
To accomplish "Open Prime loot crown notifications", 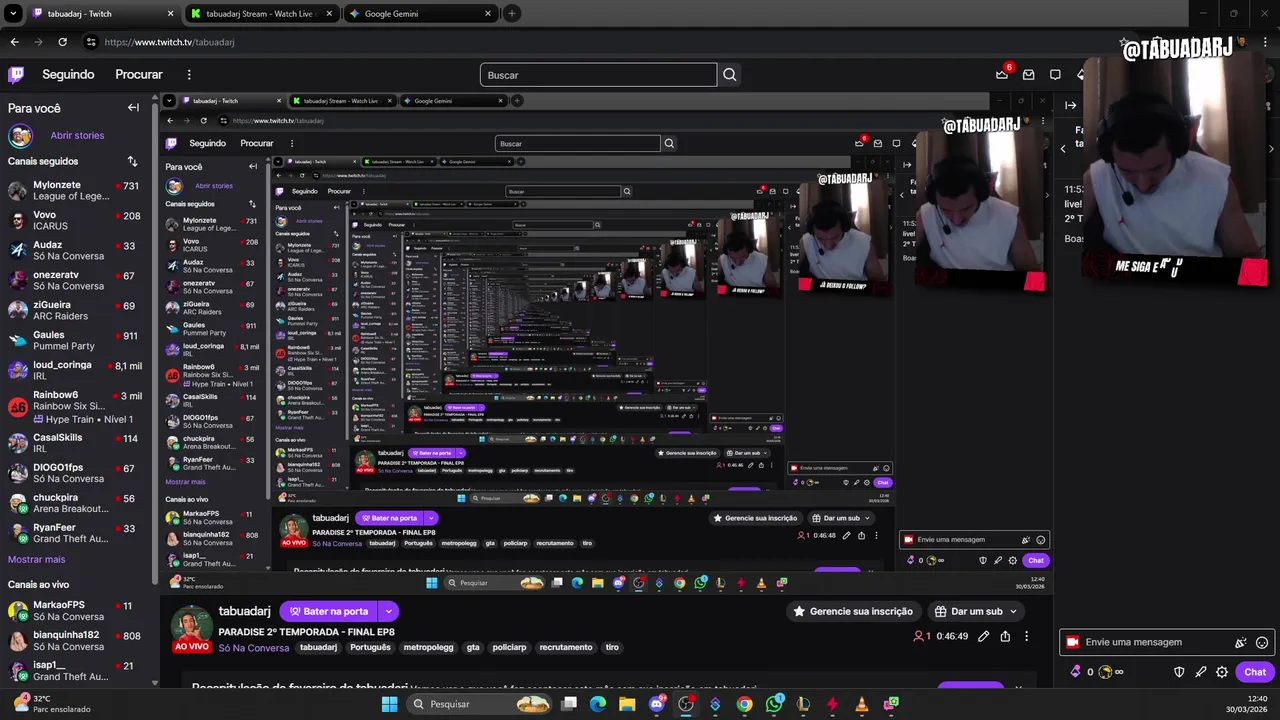I will 1002,74.
